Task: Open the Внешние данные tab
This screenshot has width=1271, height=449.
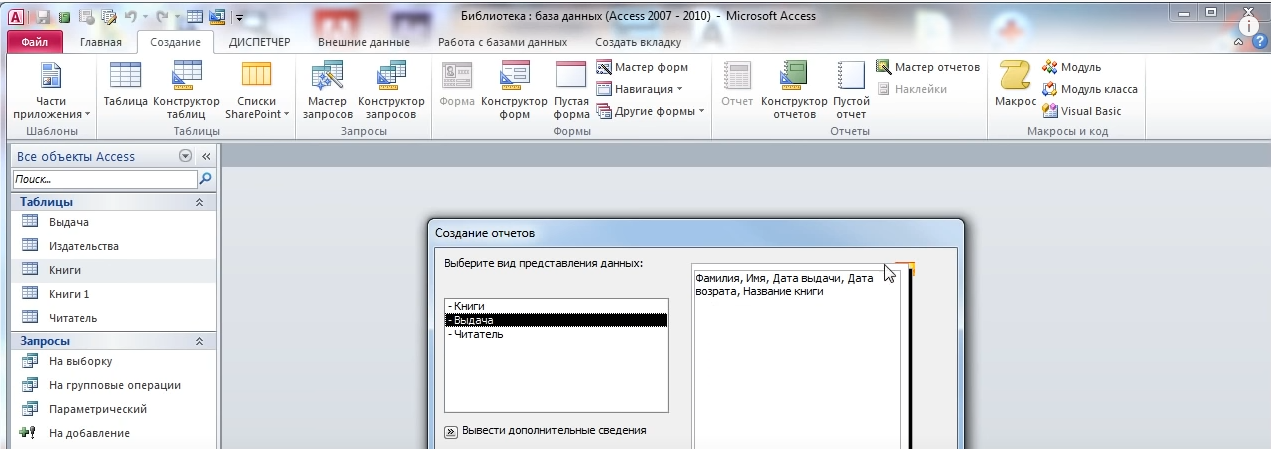Action: tap(364, 42)
